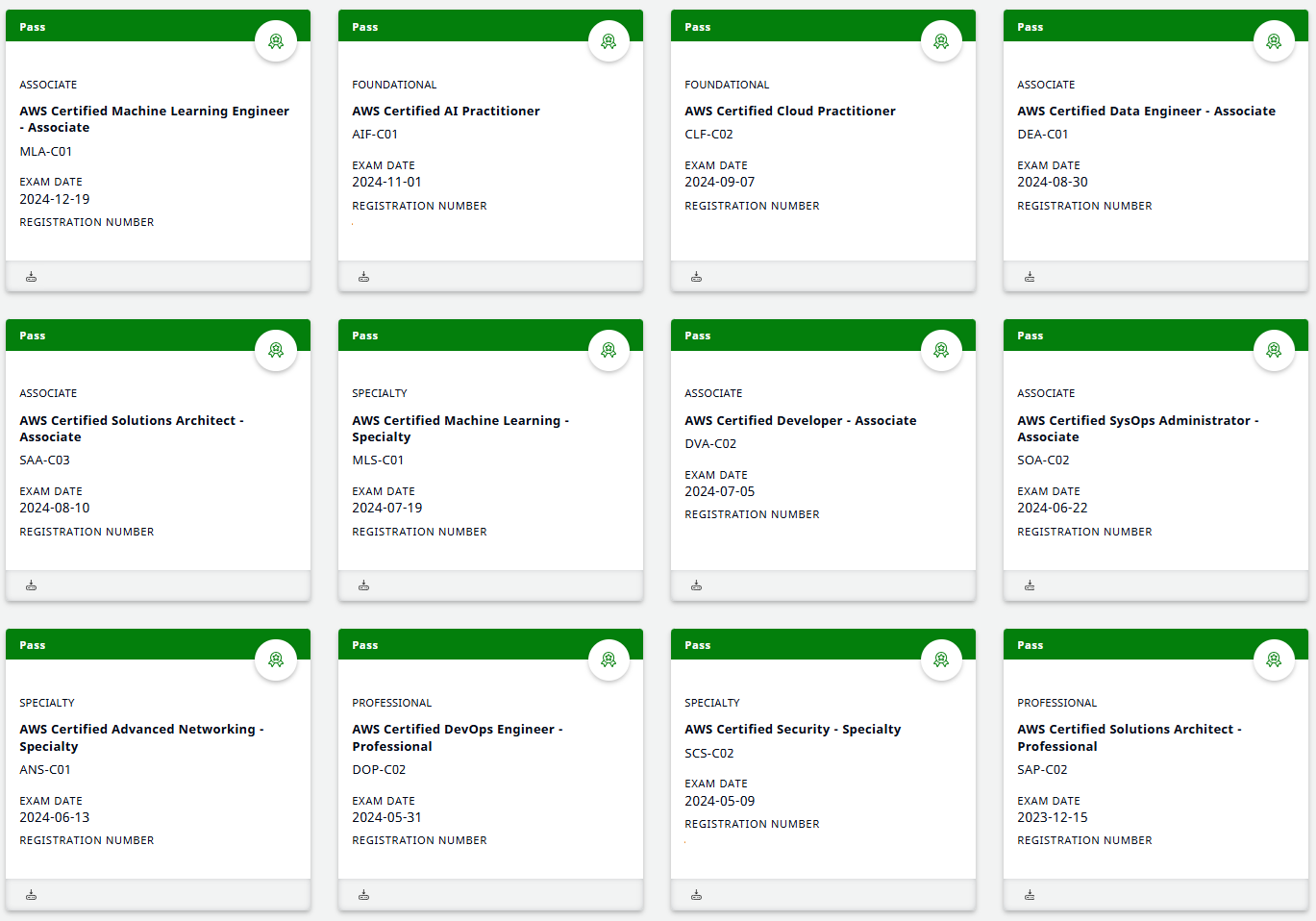Download the Advanced Networking Specialty result
The image size is (1316, 921).
[32, 895]
